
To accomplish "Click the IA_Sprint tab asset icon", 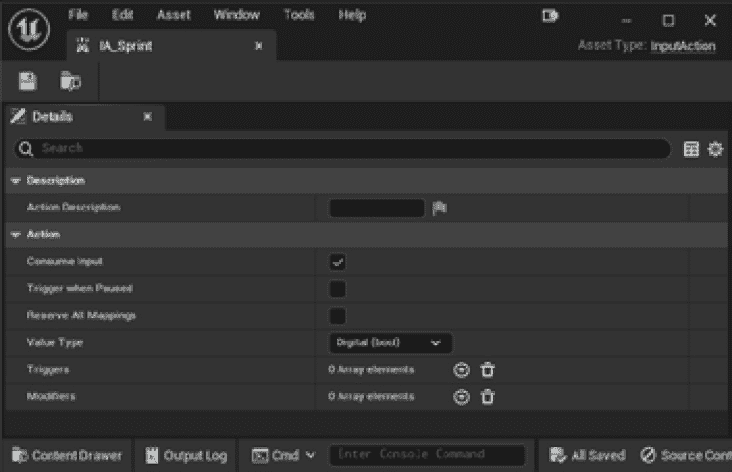I will tap(83, 46).
